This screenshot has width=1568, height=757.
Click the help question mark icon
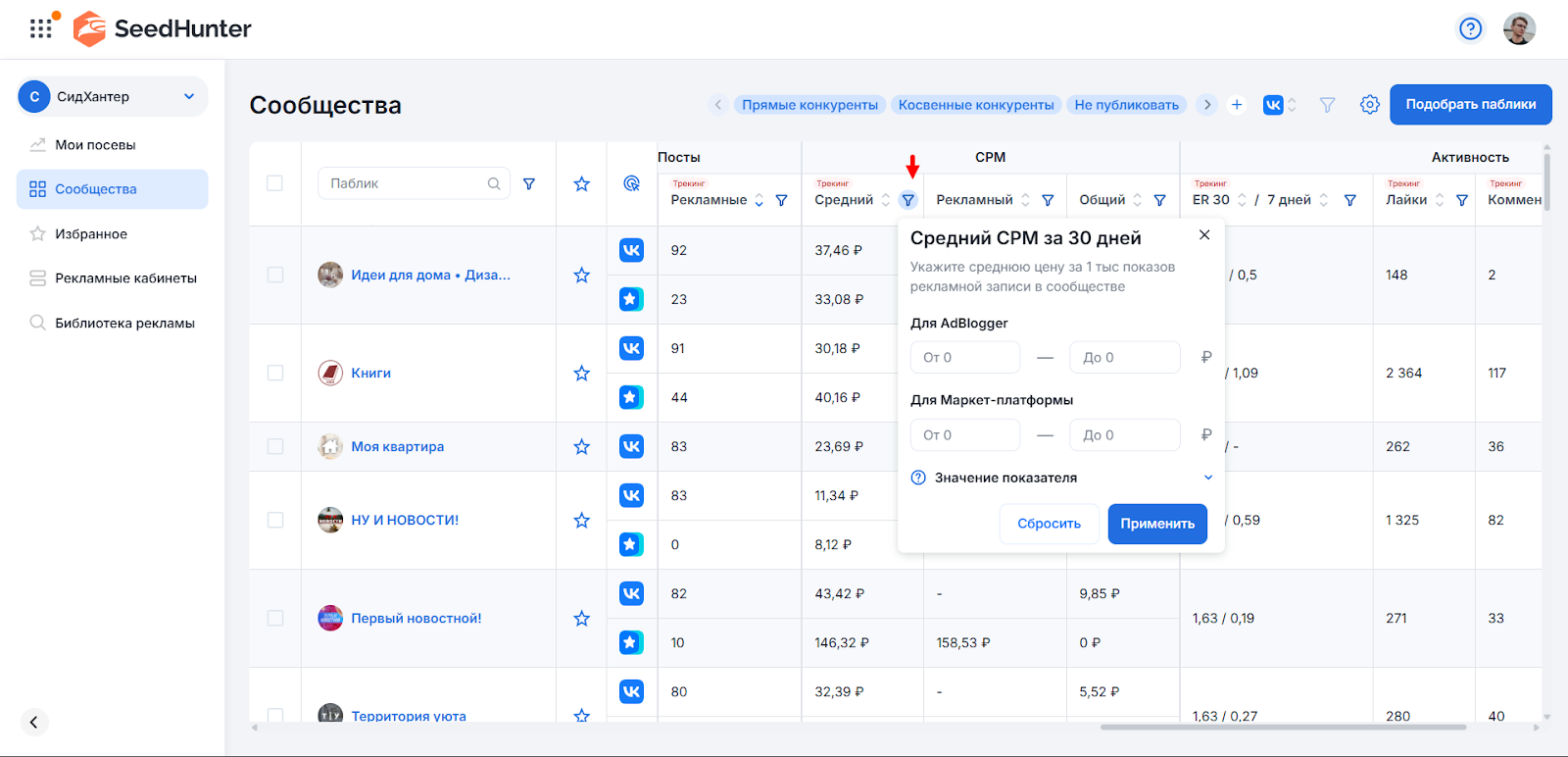(x=1470, y=28)
